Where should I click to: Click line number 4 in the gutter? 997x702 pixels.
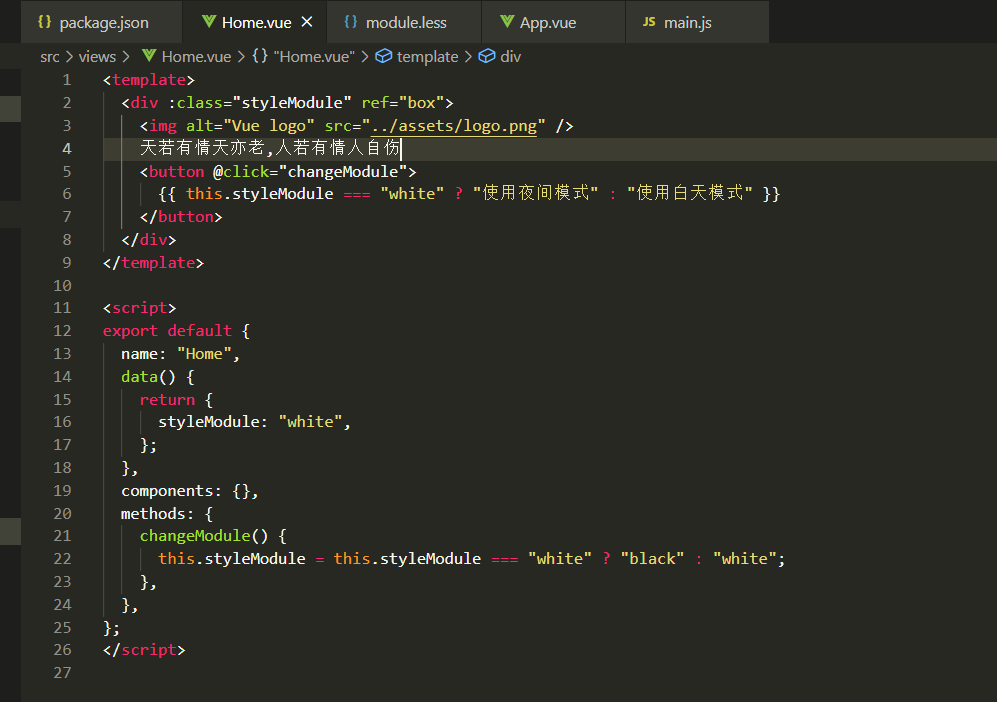(x=67, y=149)
